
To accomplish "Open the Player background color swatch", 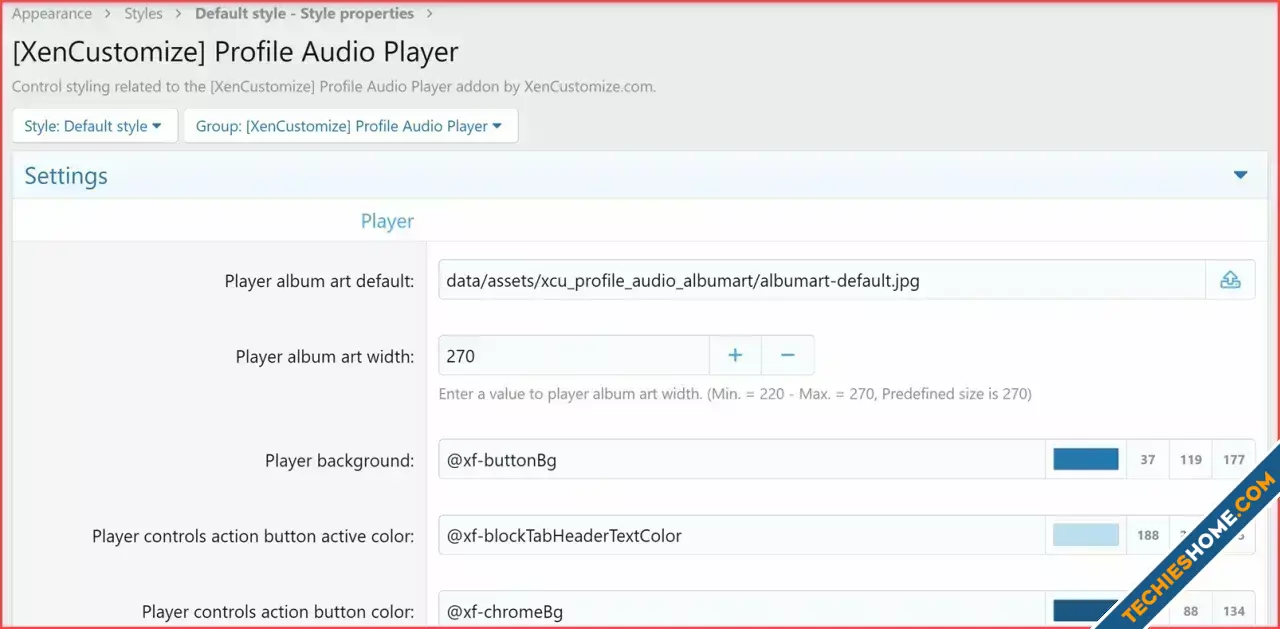I will (x=1086, y=460).
